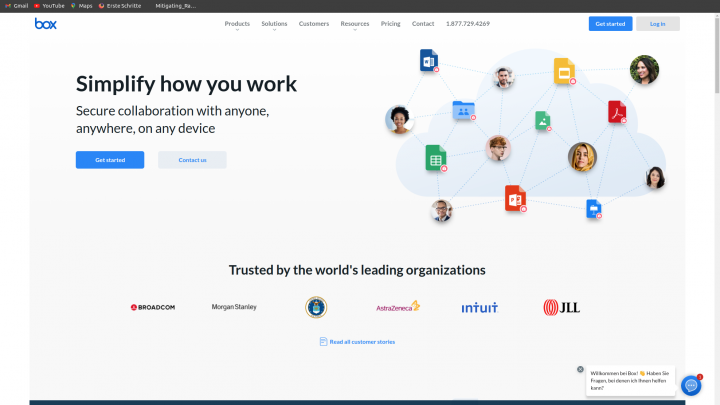This screenshot has height=405, width=720.
Task: Click the dark-haired woman avatar beside Slides icon
Action: click(644, 69)
